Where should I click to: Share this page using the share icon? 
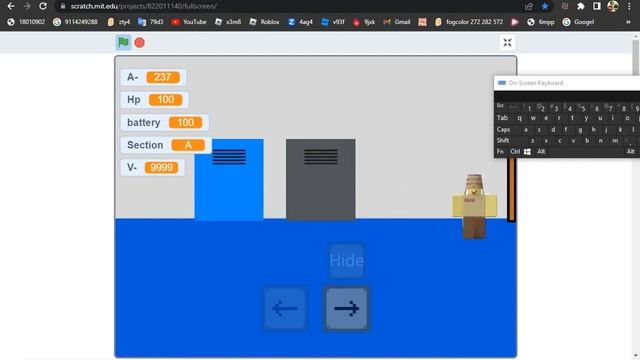[529, 6]
